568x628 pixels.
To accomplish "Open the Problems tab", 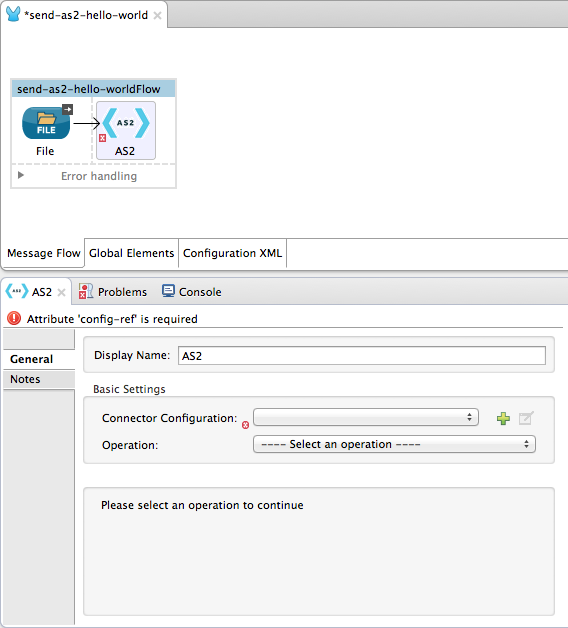I will (113, 292).
